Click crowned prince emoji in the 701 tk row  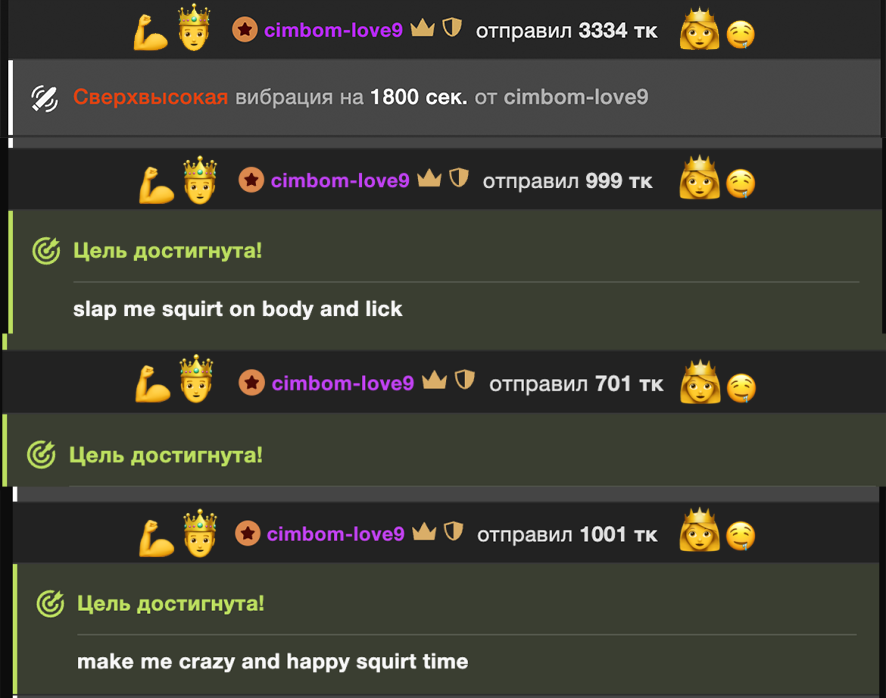click(196, 379)
